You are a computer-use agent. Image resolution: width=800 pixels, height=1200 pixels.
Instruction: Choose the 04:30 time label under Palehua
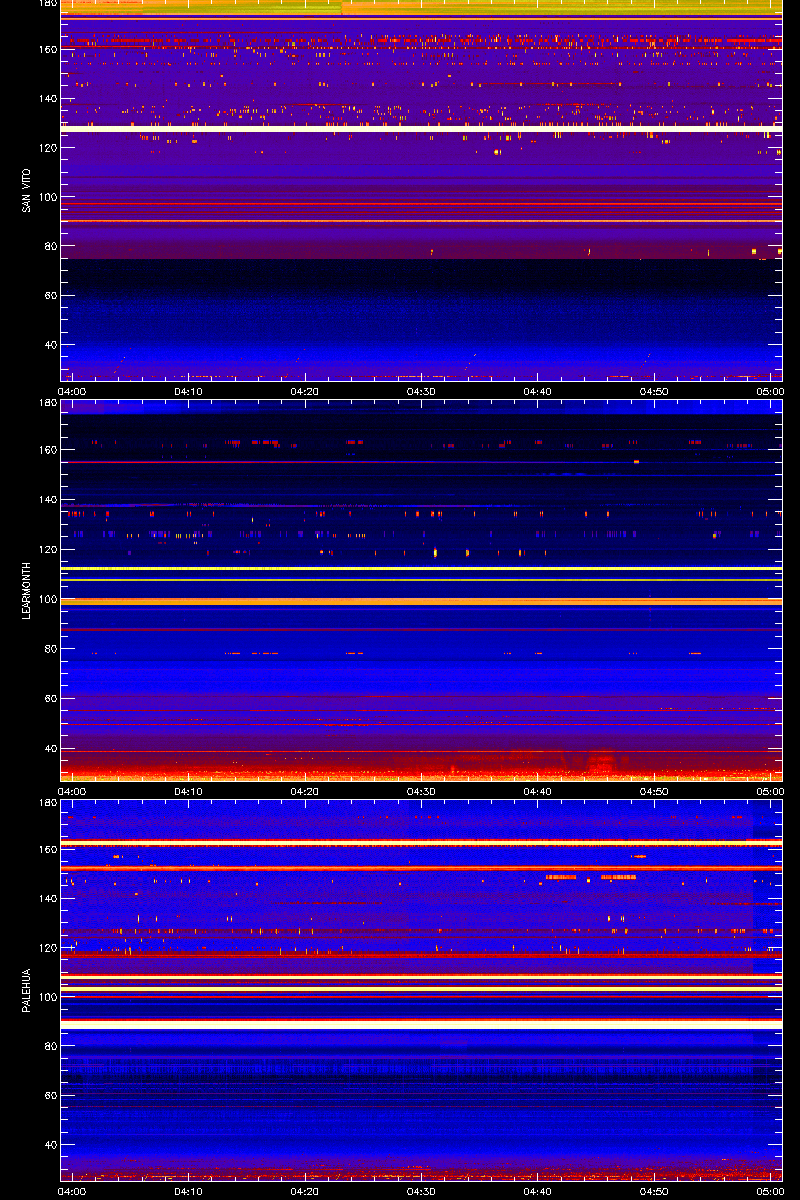tap(422, 1191)
